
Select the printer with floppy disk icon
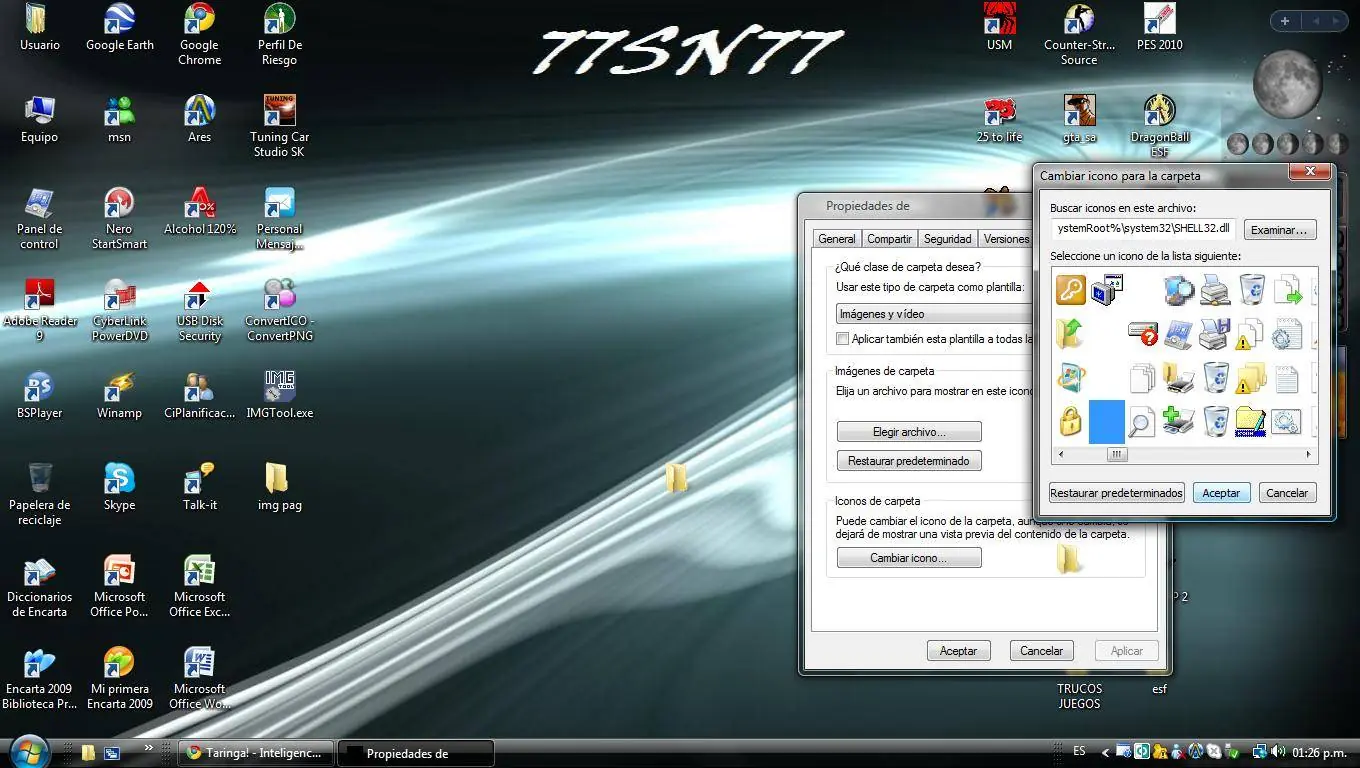tap(1215, 334)
